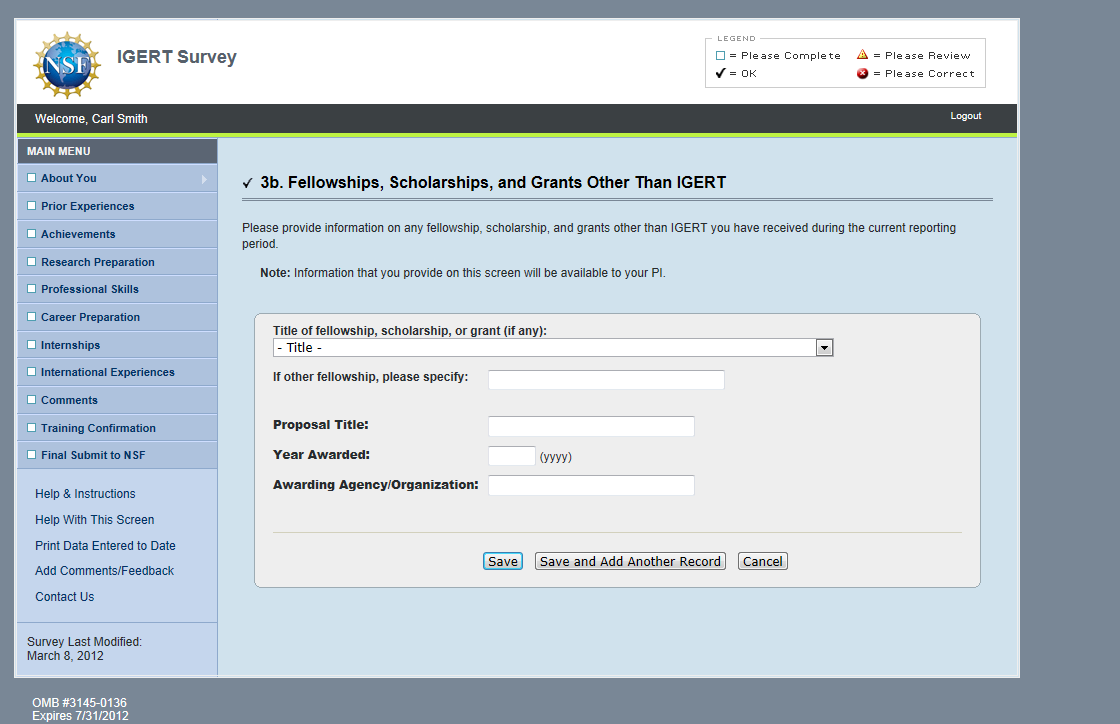Viewport: 1120px width, 724px height.
Task: Click the About You arrow icon
Action: coord(204,179)
